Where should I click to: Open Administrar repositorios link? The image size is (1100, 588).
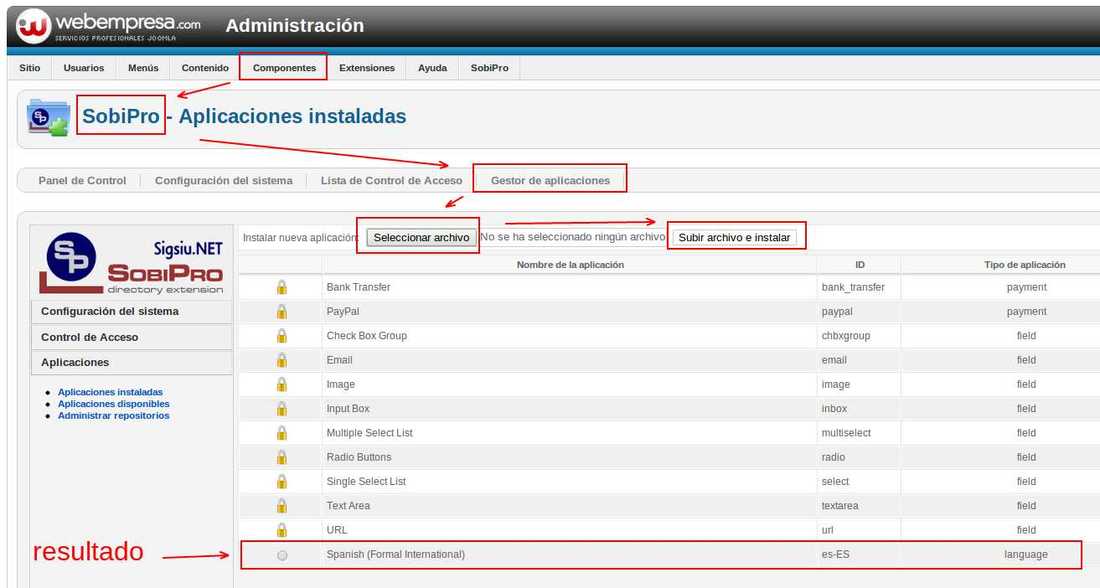pyautogui.click(x=114, y=416)
